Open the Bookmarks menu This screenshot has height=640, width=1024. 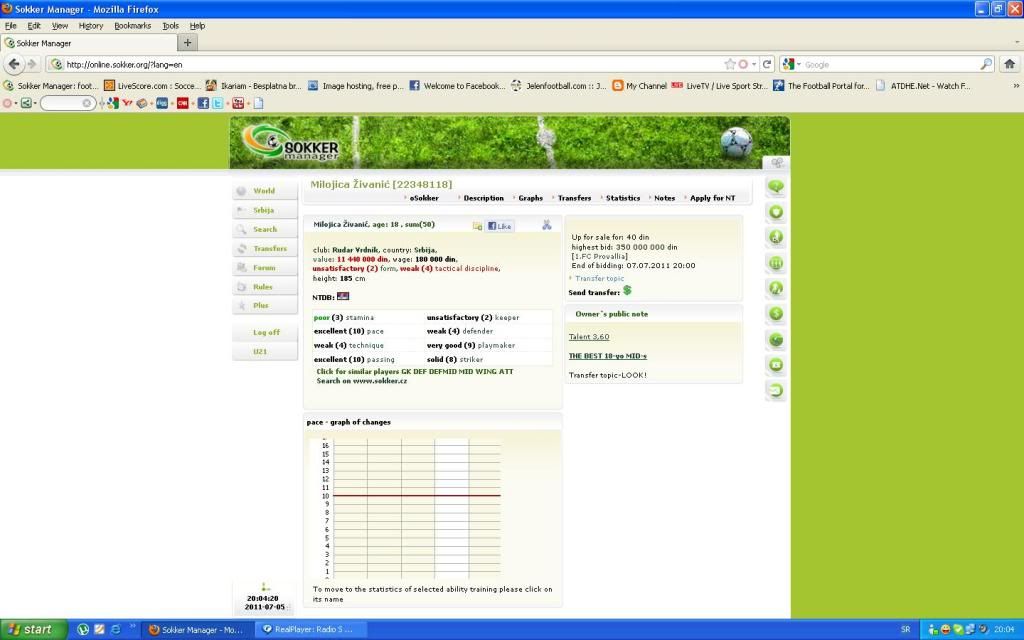132,25
